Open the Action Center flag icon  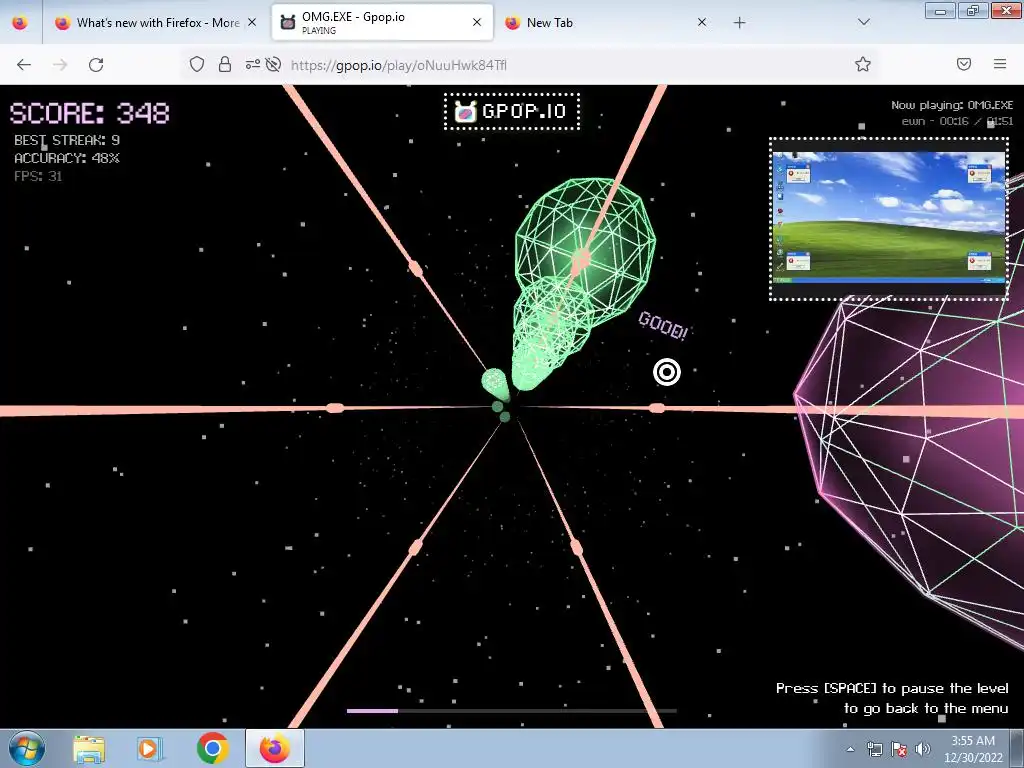tap(899, 749)
